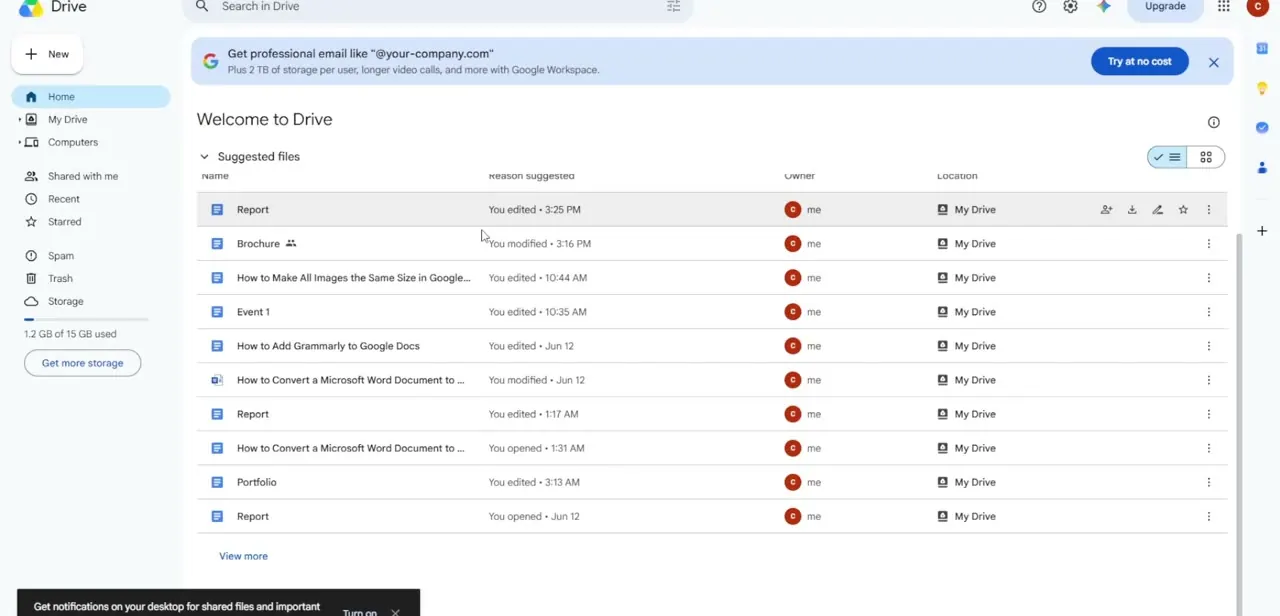This screenshot has width=1280, height=616.
Task: Download the Report edited 3:25 PM file
Action: (1132, 210)
